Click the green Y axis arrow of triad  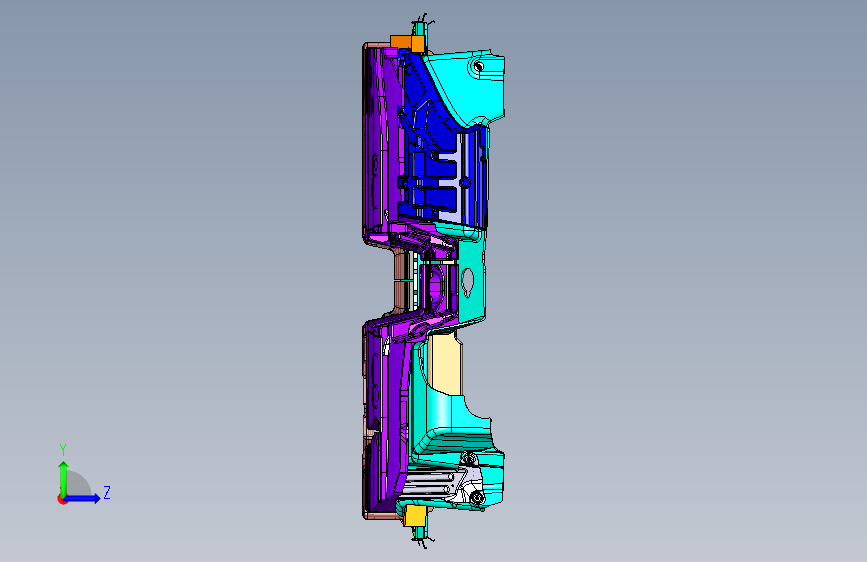click(x=63, y=478)
